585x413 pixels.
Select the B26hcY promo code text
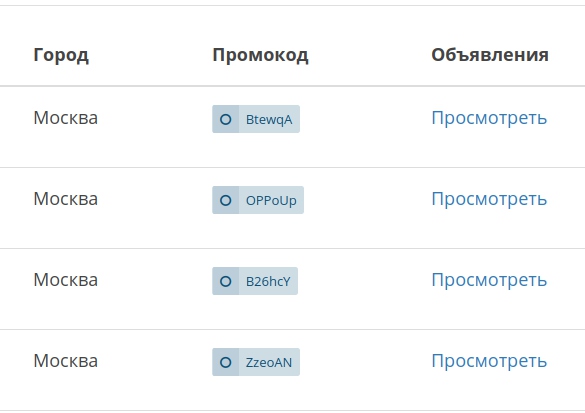(268, 282)
